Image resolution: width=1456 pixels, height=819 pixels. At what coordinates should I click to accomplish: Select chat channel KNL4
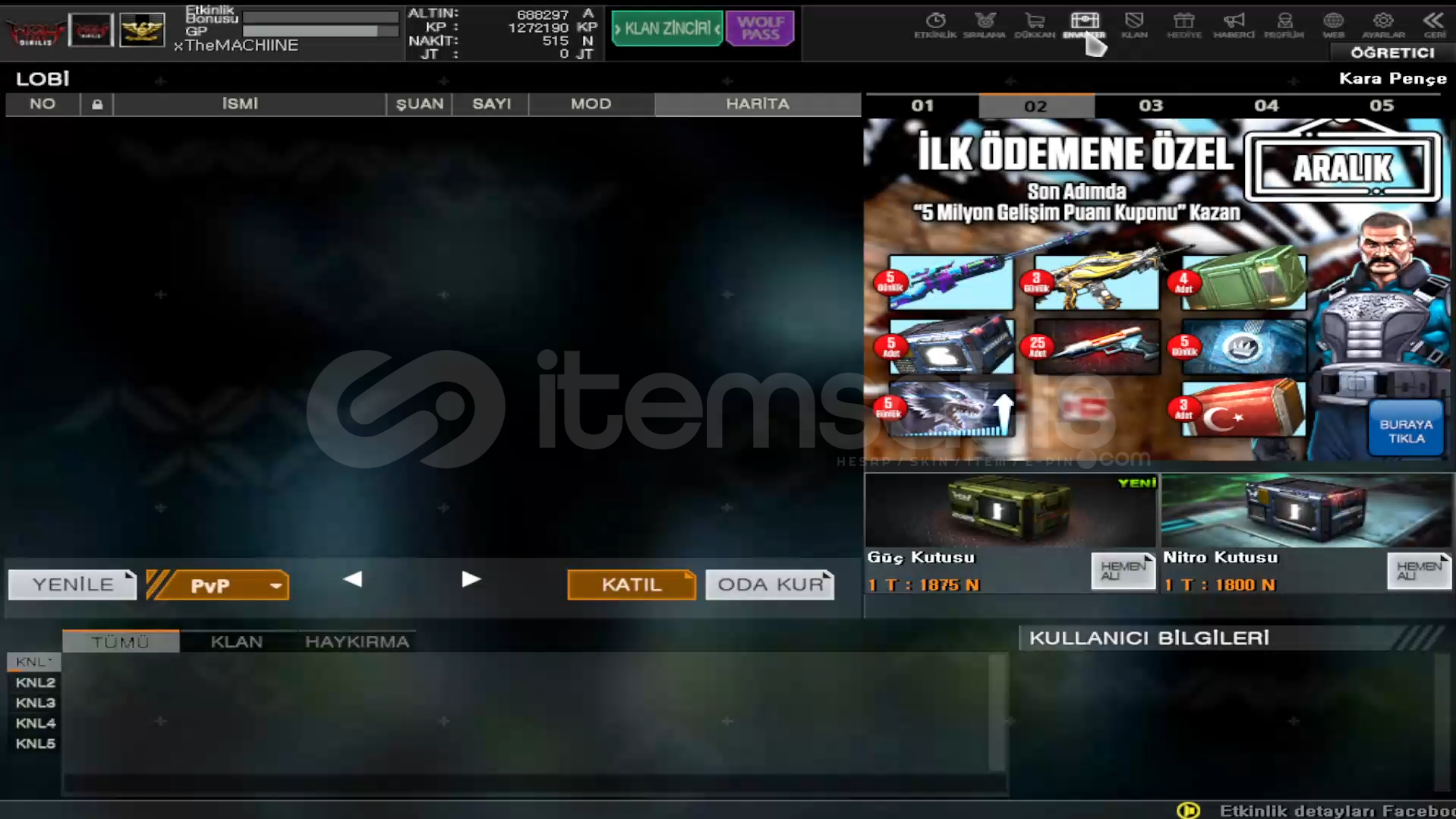point(35,723)
